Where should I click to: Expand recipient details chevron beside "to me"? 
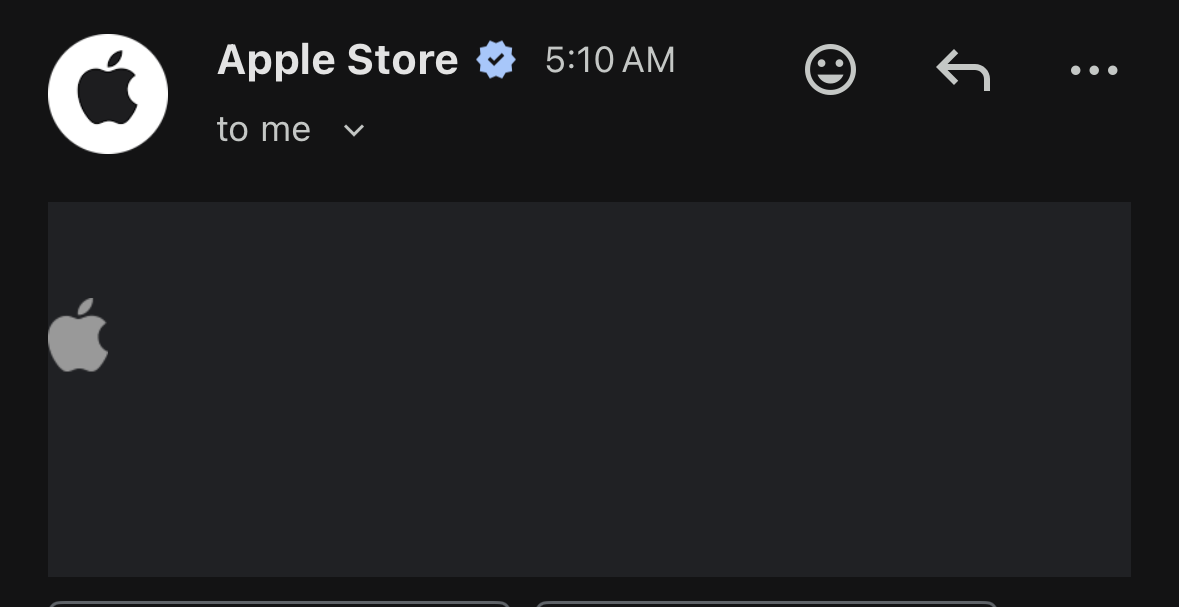tap(354, 130)
